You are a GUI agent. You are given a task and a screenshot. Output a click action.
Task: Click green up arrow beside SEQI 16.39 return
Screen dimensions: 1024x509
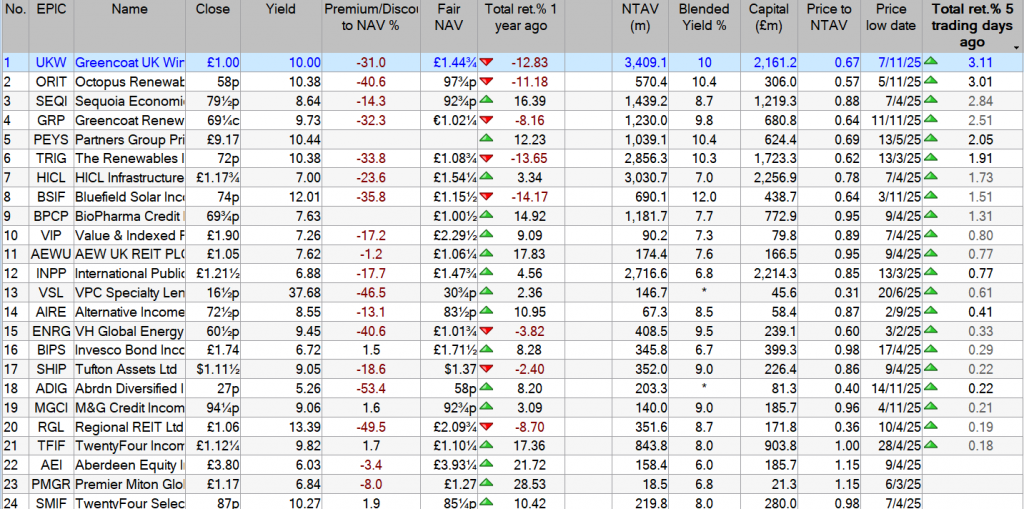click(487, 101)
